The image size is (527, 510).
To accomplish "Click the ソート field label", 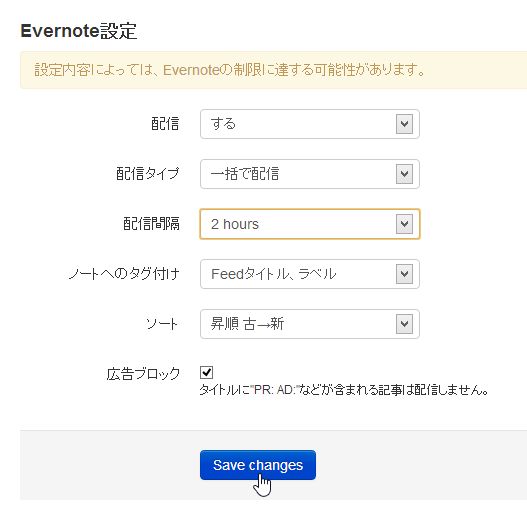I will click(162, 324).
